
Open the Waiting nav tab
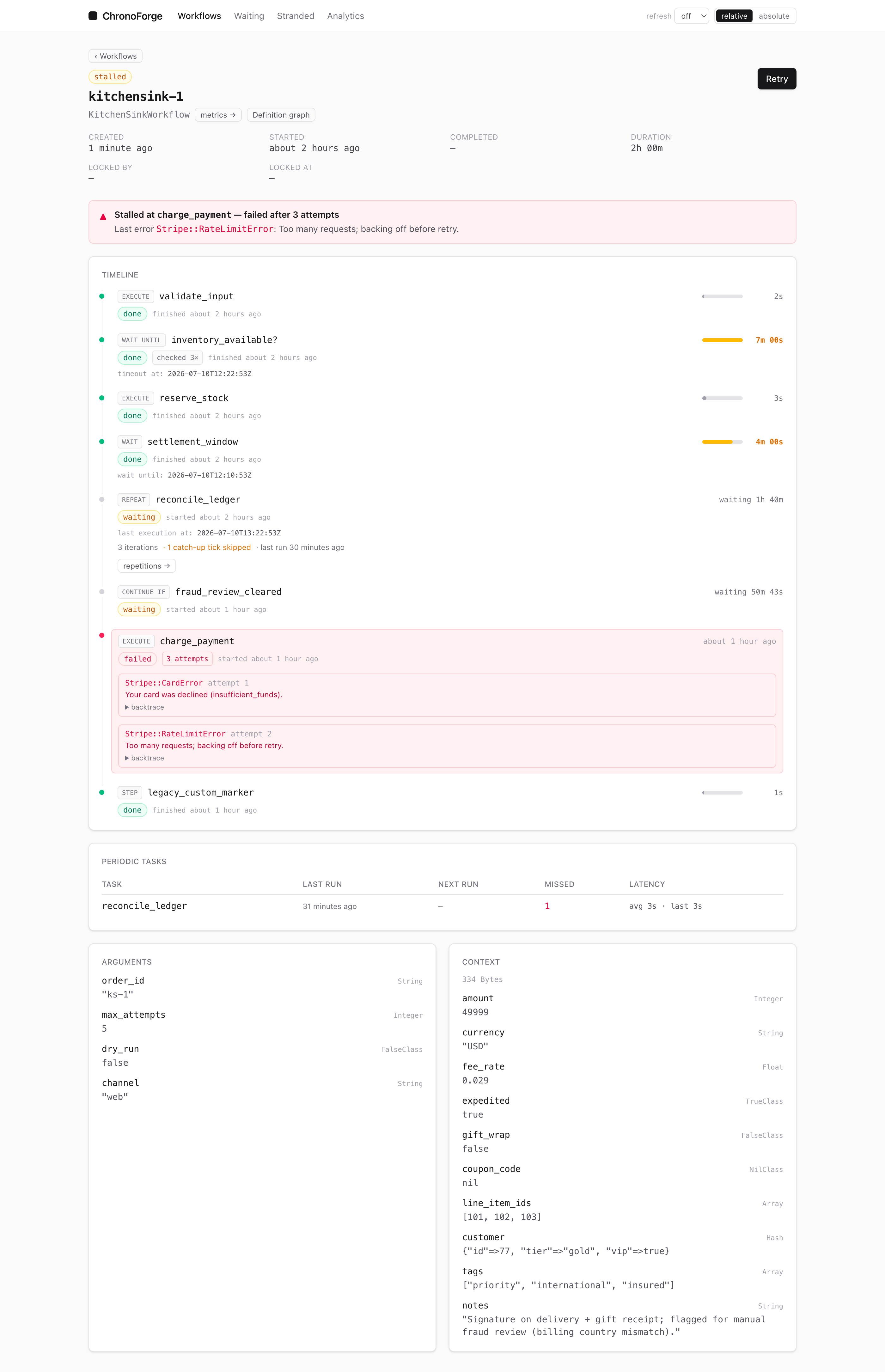click(249, 16)
